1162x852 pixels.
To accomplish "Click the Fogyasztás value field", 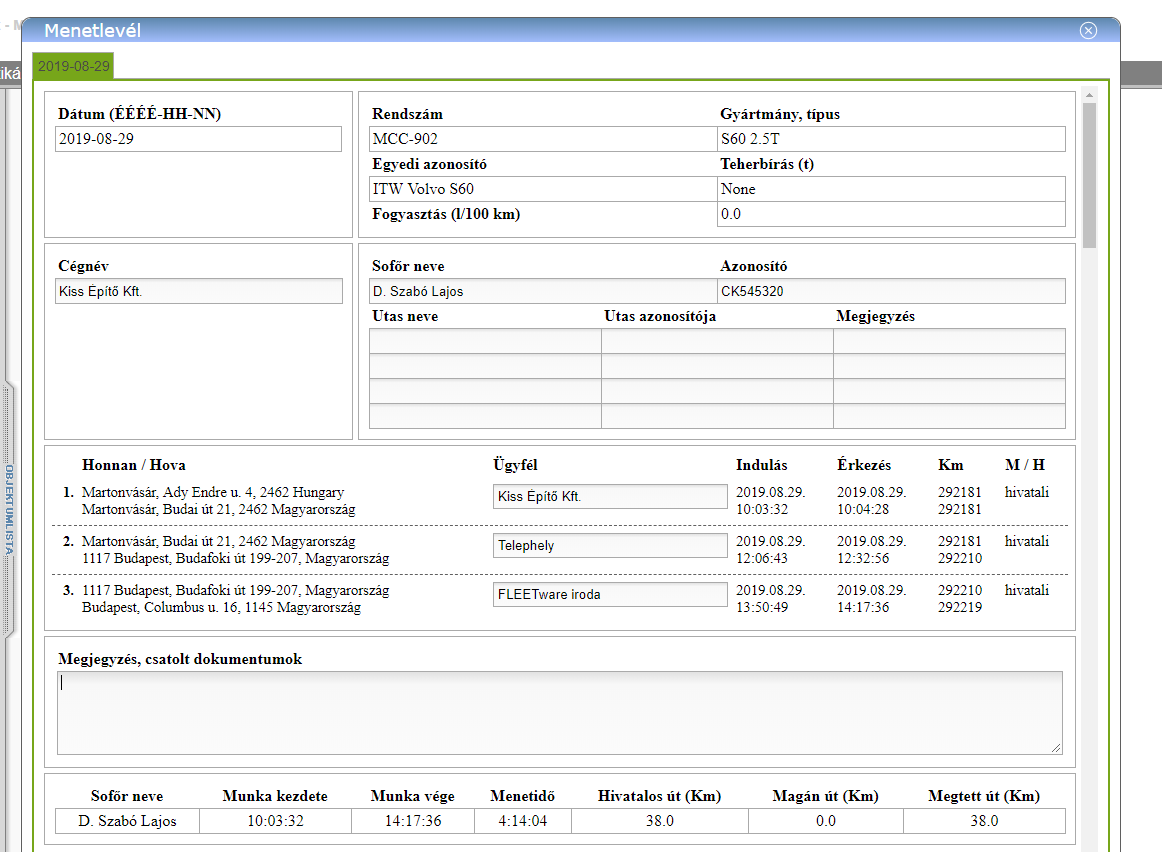I will [891, 214].
